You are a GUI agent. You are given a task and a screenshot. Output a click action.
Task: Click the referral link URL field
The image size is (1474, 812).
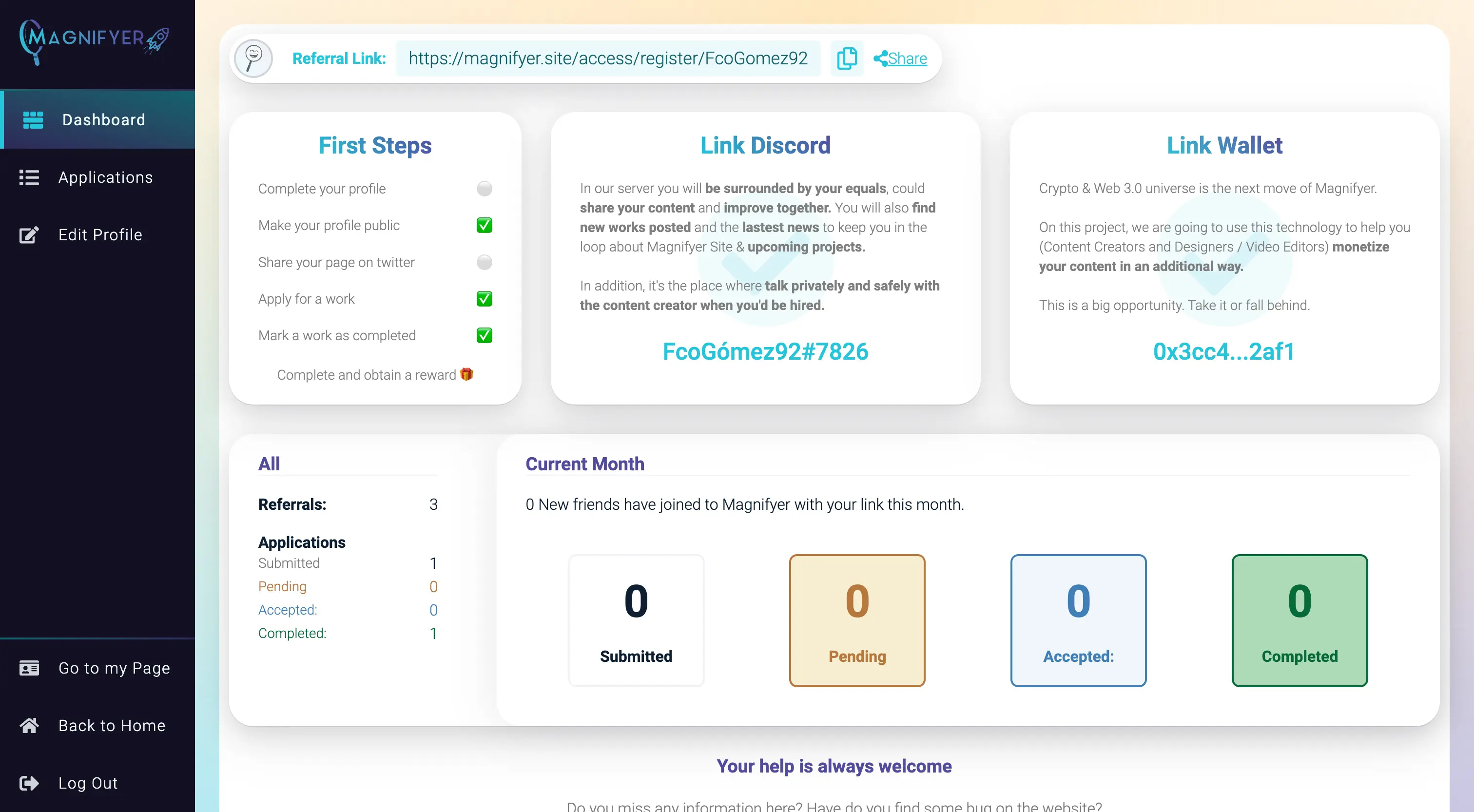pyautogui.click(x=608, y=58)
